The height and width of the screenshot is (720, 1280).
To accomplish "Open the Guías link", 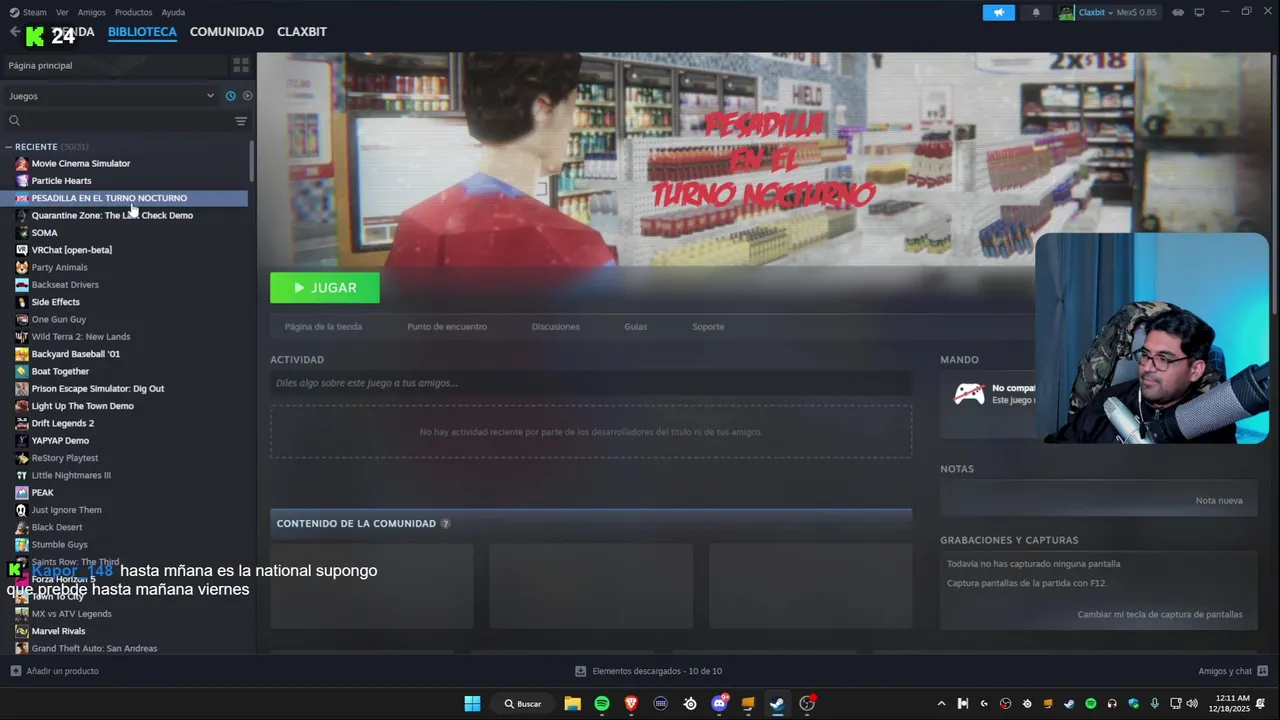I will tap(636, 327).
